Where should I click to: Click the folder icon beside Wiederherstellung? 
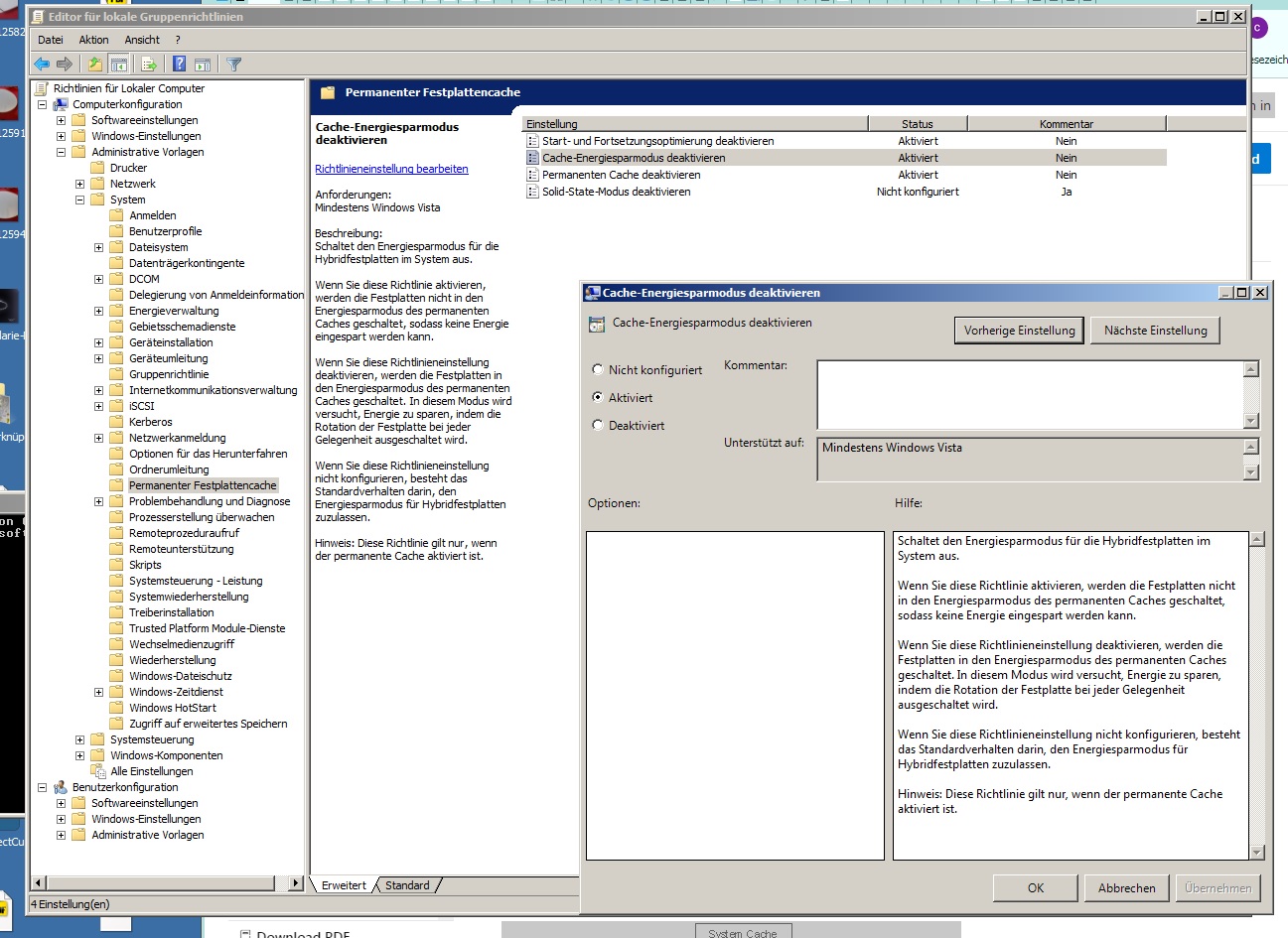[116, 660]
